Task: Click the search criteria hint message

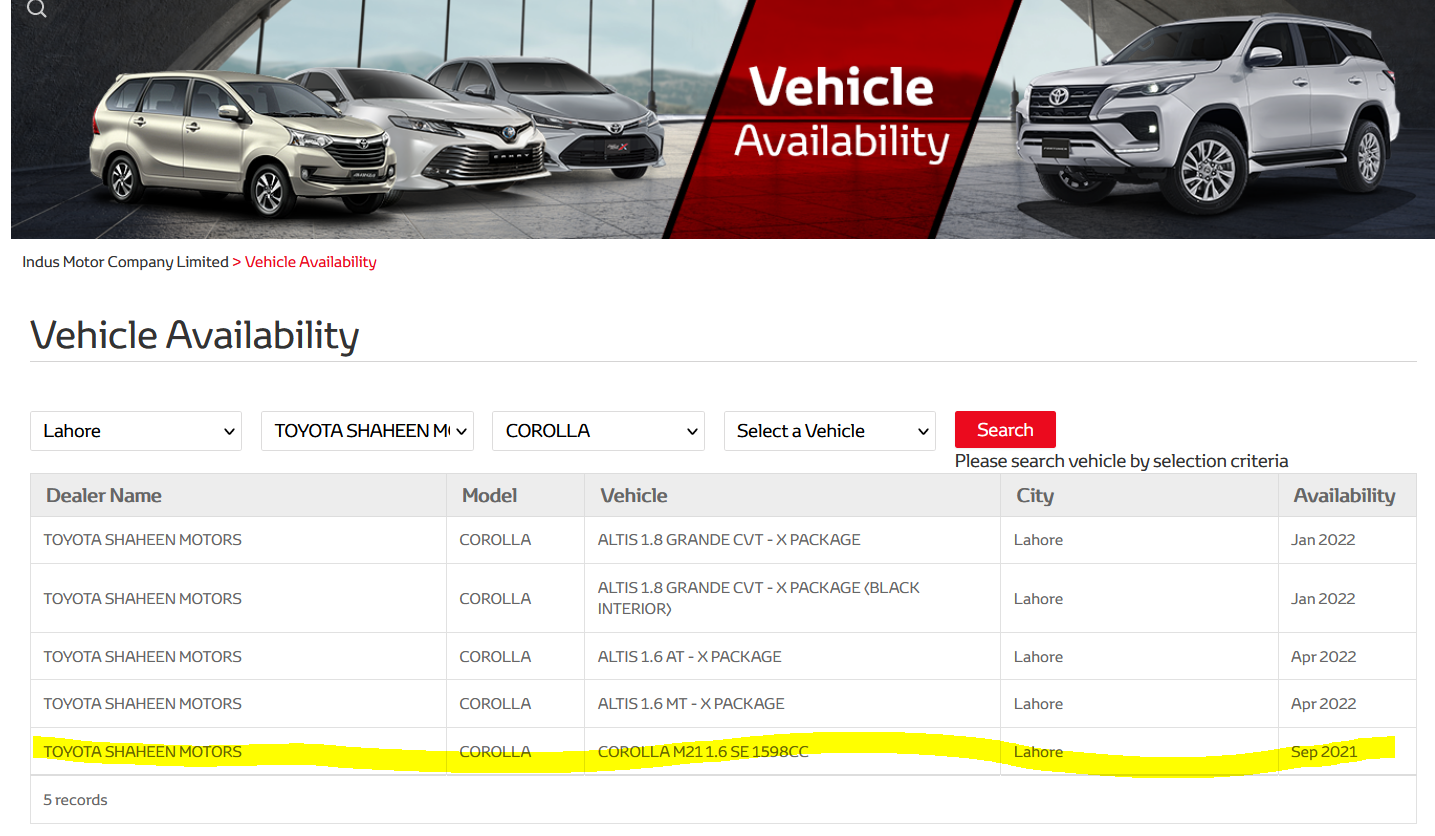Action: pyautogui.click(x=1121, y=461)
